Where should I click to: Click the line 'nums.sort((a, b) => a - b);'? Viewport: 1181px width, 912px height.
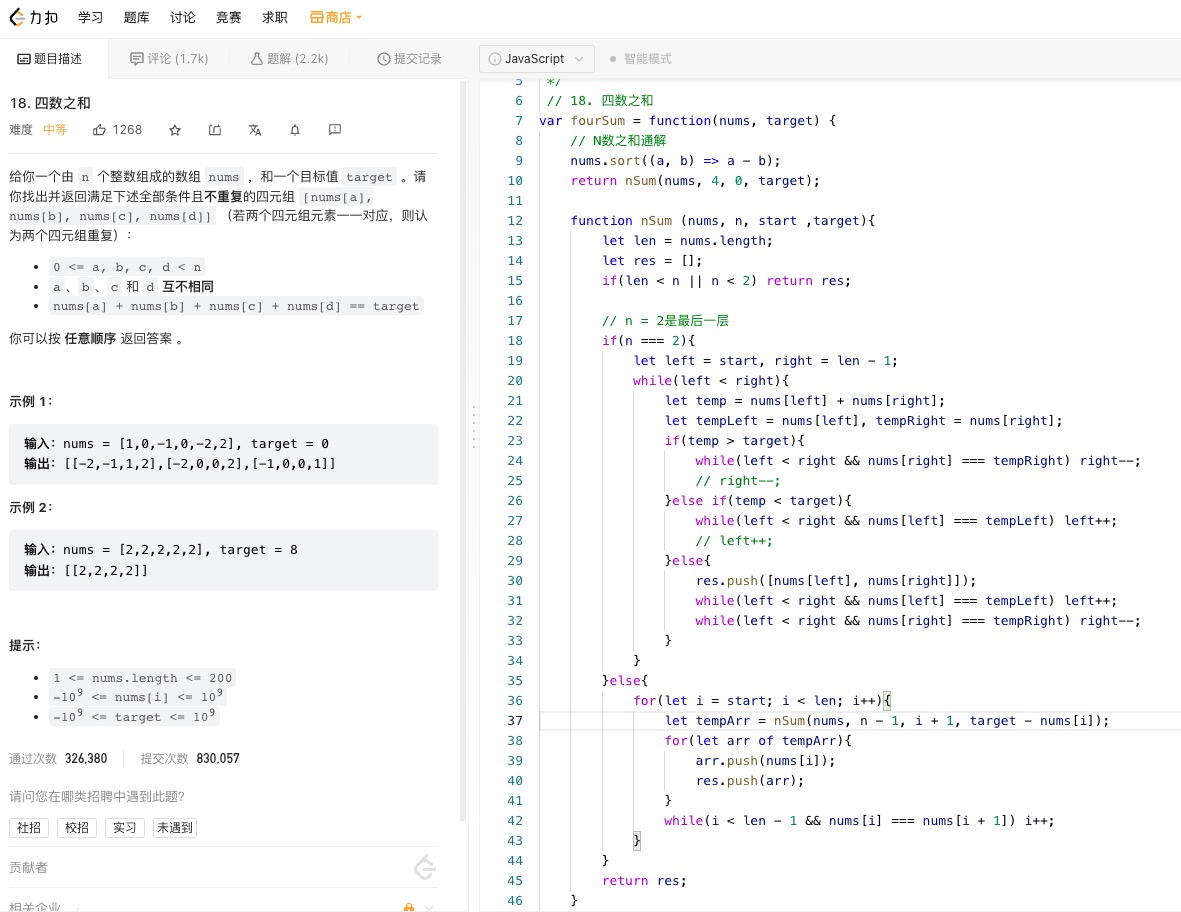pyautogui.click(x=675, y=160)
